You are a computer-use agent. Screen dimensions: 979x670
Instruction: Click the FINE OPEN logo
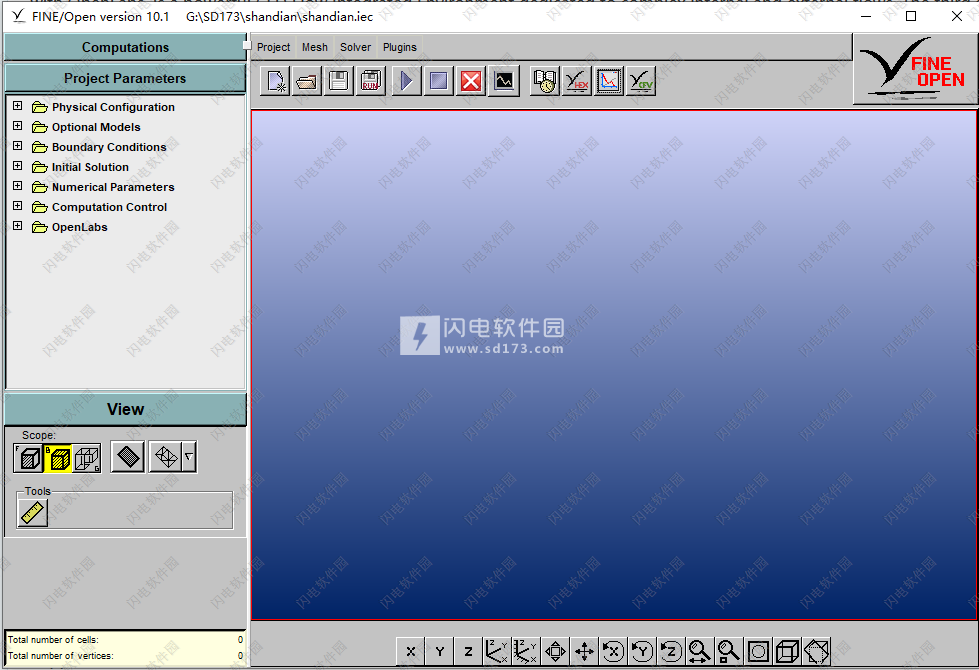914,69
